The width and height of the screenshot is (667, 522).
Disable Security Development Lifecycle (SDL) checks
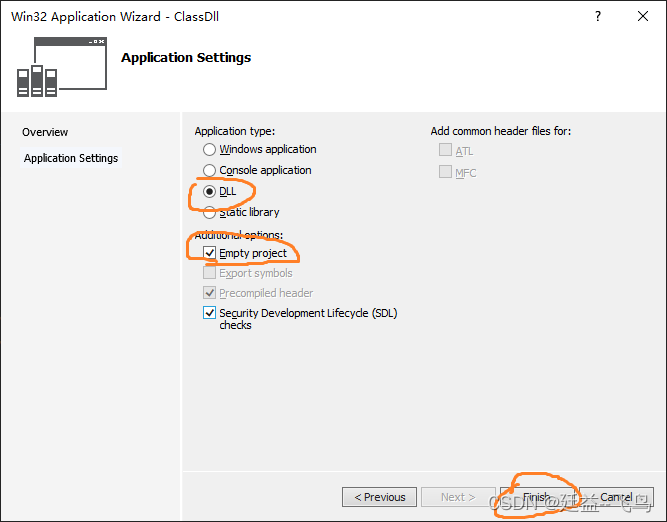(210, 313)
